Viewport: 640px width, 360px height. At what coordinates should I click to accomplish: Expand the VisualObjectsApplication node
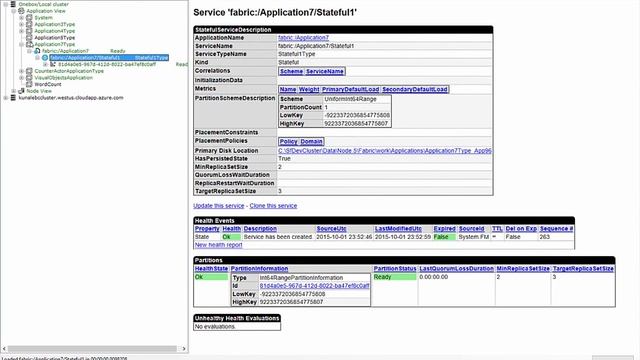pyautogui.click(x=22, y=78)
